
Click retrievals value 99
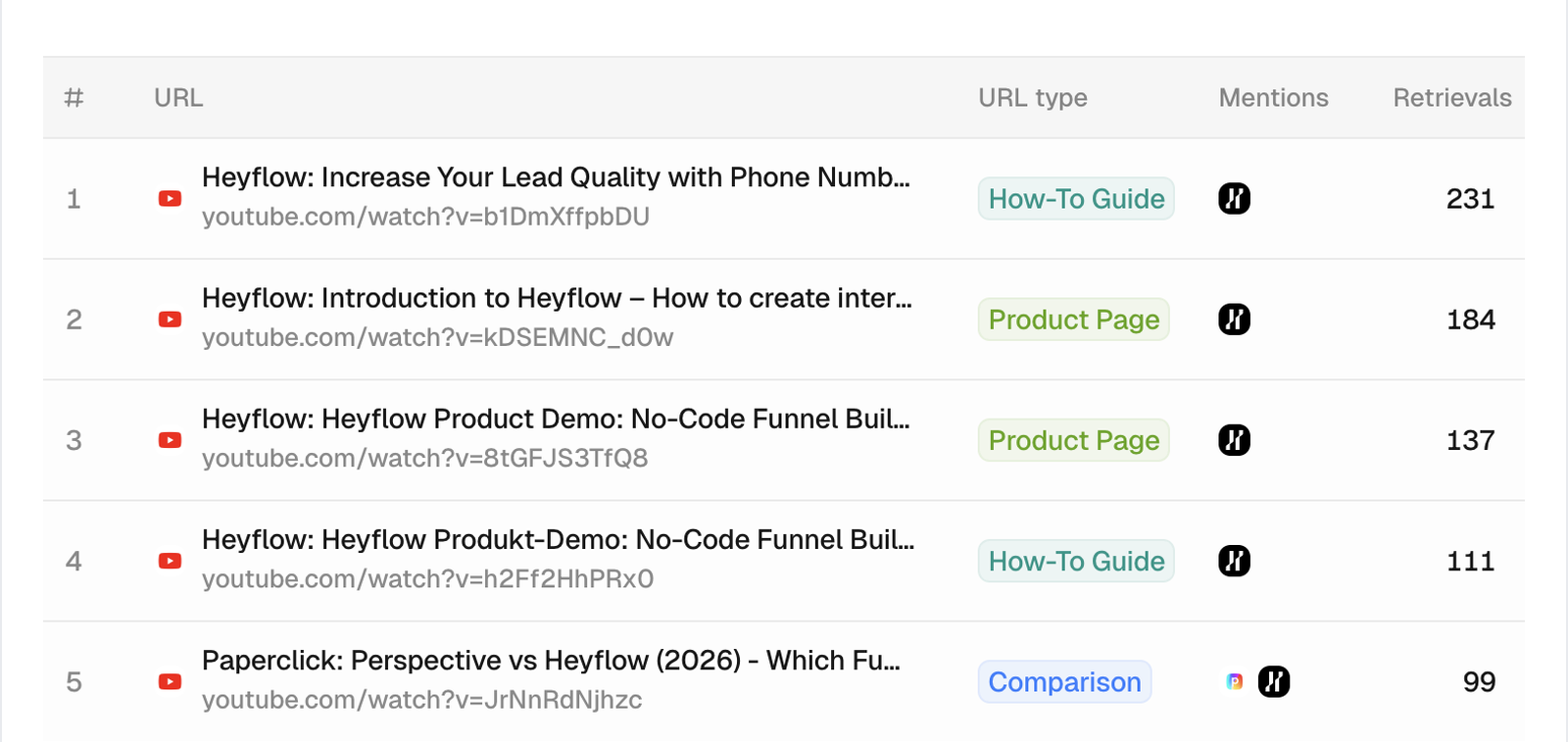coord(1479,681)
